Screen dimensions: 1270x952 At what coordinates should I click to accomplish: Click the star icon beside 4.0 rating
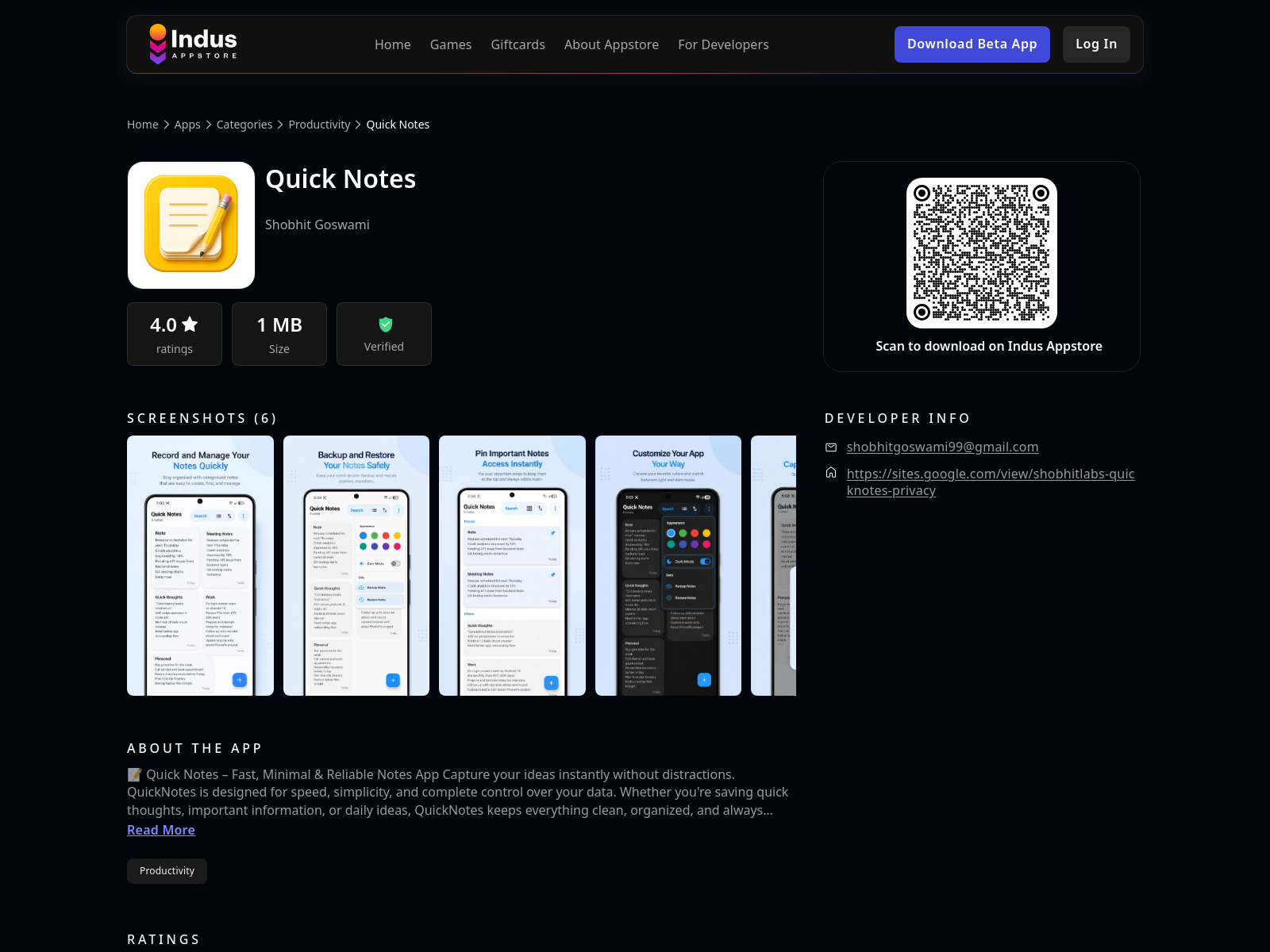tap(190, 324)
